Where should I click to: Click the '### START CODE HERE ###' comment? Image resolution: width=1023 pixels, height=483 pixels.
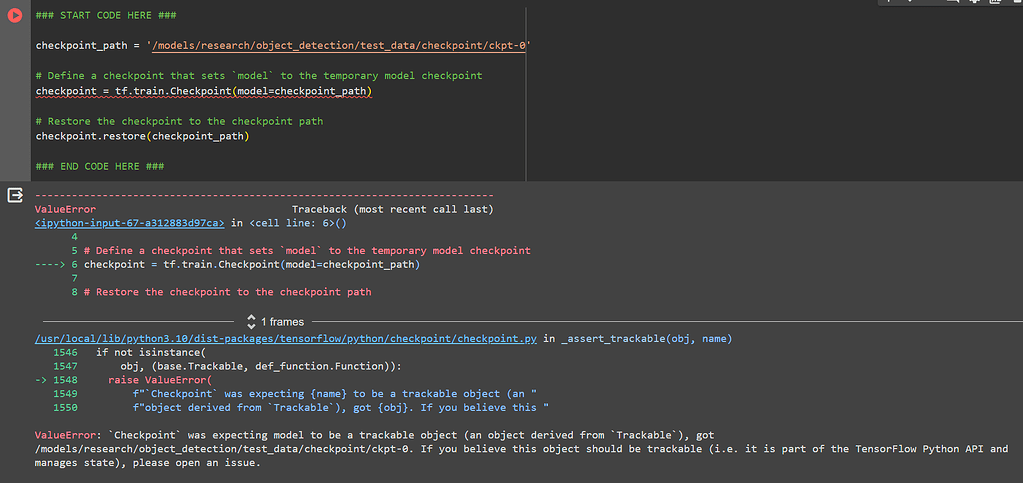(x=100, y=17)
